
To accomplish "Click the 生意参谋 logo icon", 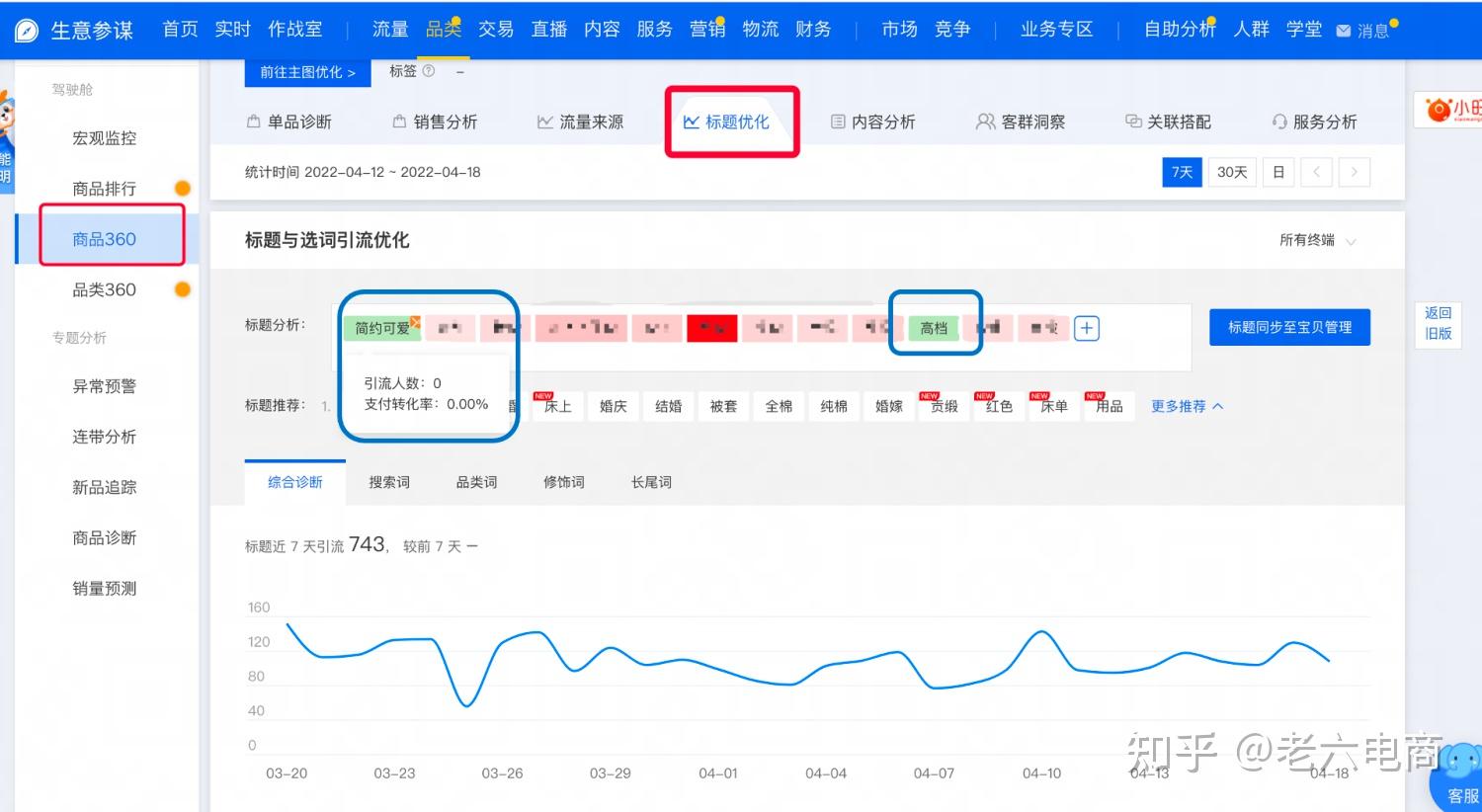I will click(x=27, y=31).
